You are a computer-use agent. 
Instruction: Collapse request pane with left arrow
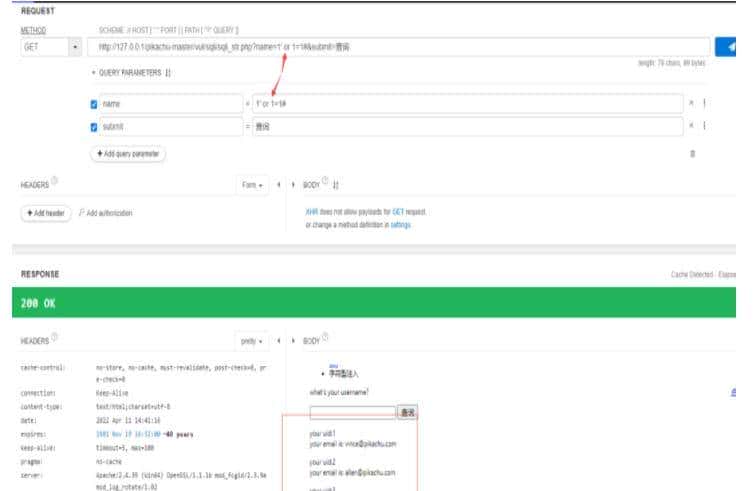pos(279,185)
